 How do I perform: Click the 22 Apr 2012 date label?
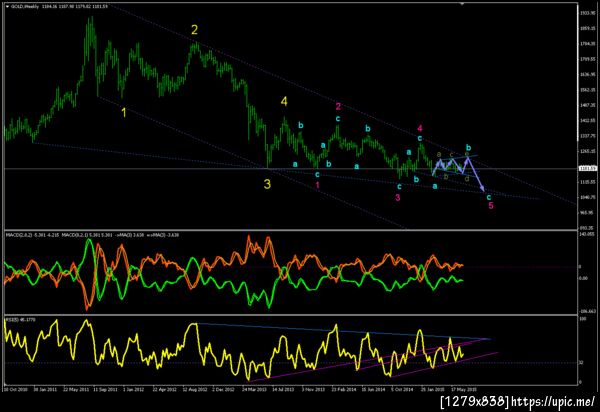[165, 389]
